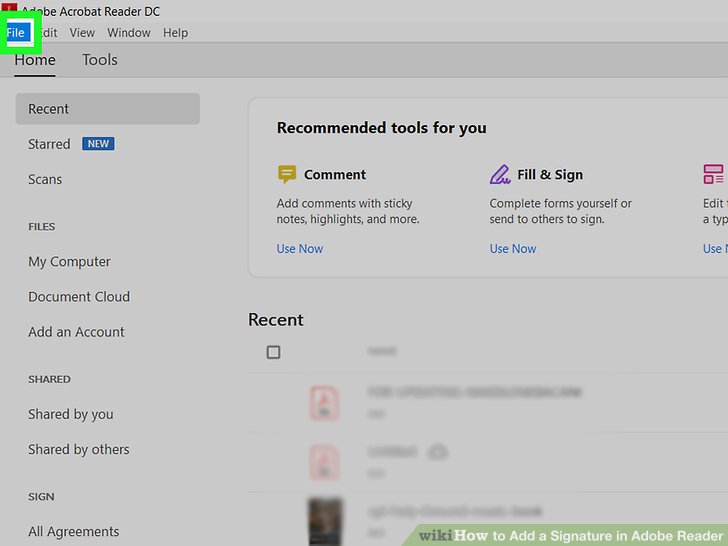Screen dimensions: 728x546
Task: Show files Shared by you
Action: [71, 414]
